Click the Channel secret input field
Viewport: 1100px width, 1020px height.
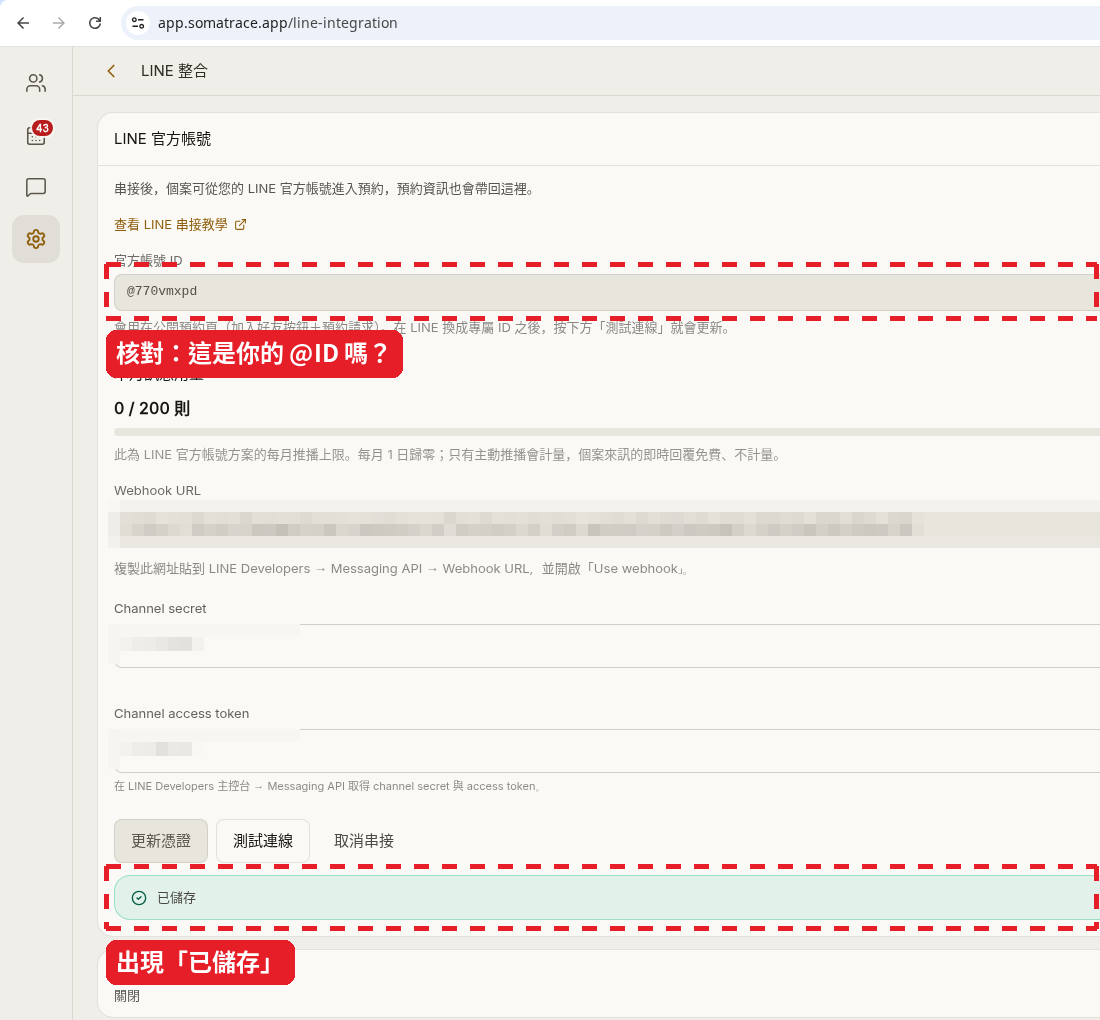pyautogui.click(x=606, y=645)
